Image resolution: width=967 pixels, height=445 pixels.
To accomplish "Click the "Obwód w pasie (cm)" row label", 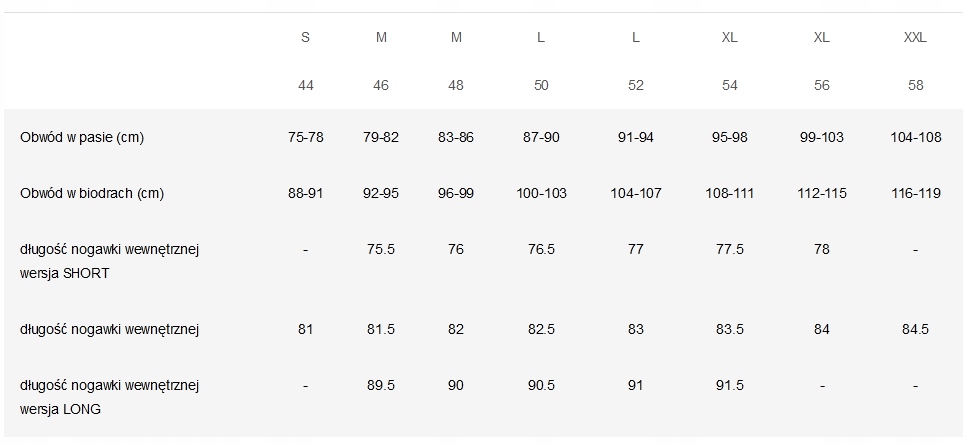I will click(82, 137).
